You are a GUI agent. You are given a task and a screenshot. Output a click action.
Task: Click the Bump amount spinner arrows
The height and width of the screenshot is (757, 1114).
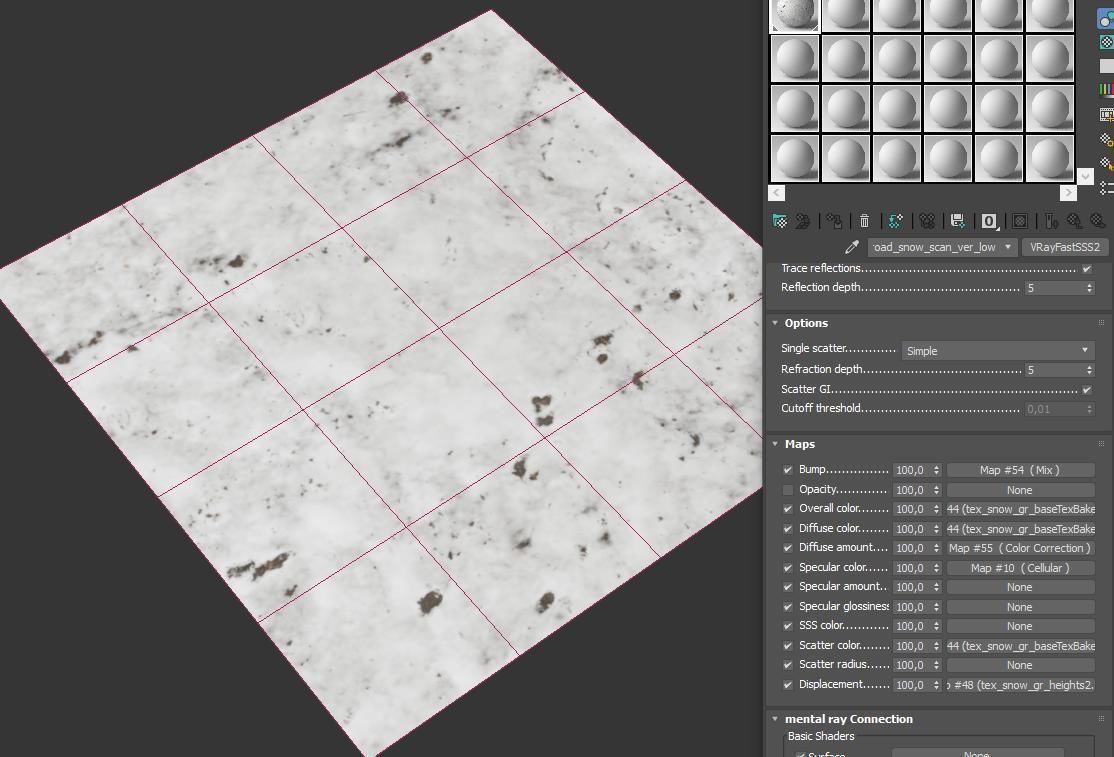(x=936, y=470)
